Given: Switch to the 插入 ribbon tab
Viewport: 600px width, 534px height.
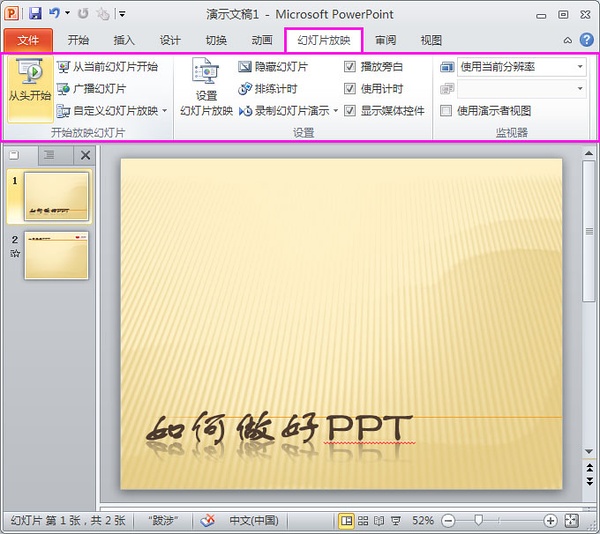Looking at the screenshot, I should click(x=124, y=40).
